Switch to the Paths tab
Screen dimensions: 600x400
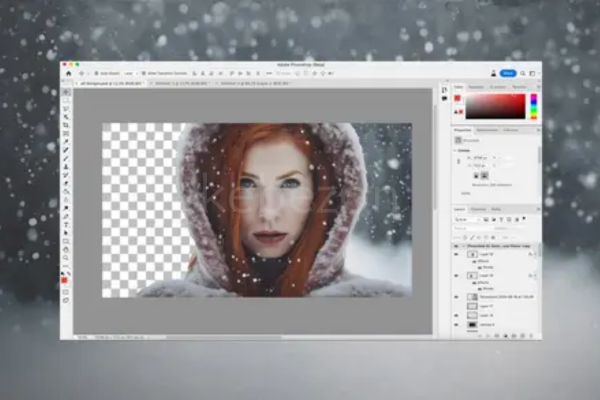coord(496,209)
